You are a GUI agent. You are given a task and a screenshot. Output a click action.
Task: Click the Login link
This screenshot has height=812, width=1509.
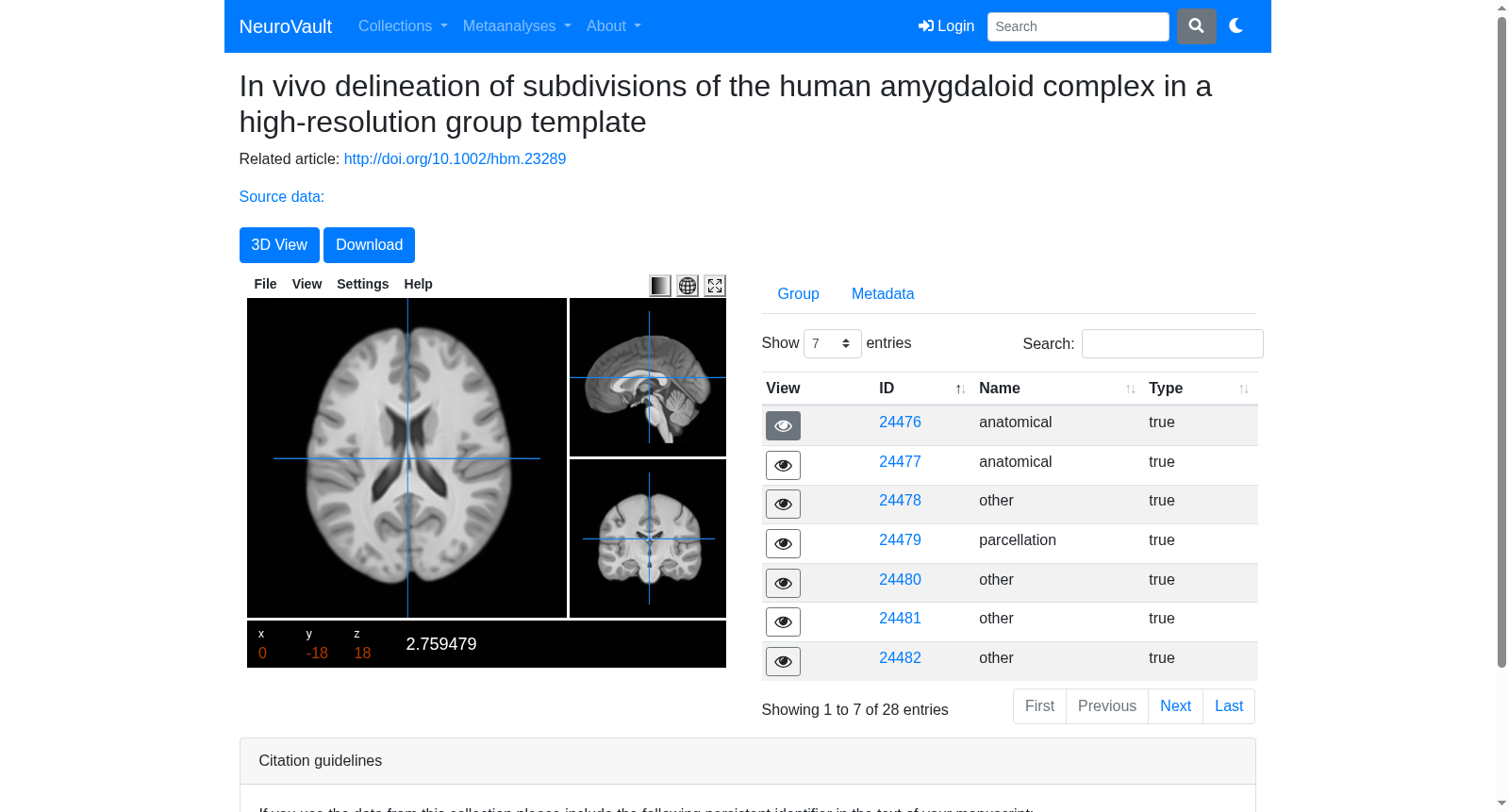(x=947, y=26)
